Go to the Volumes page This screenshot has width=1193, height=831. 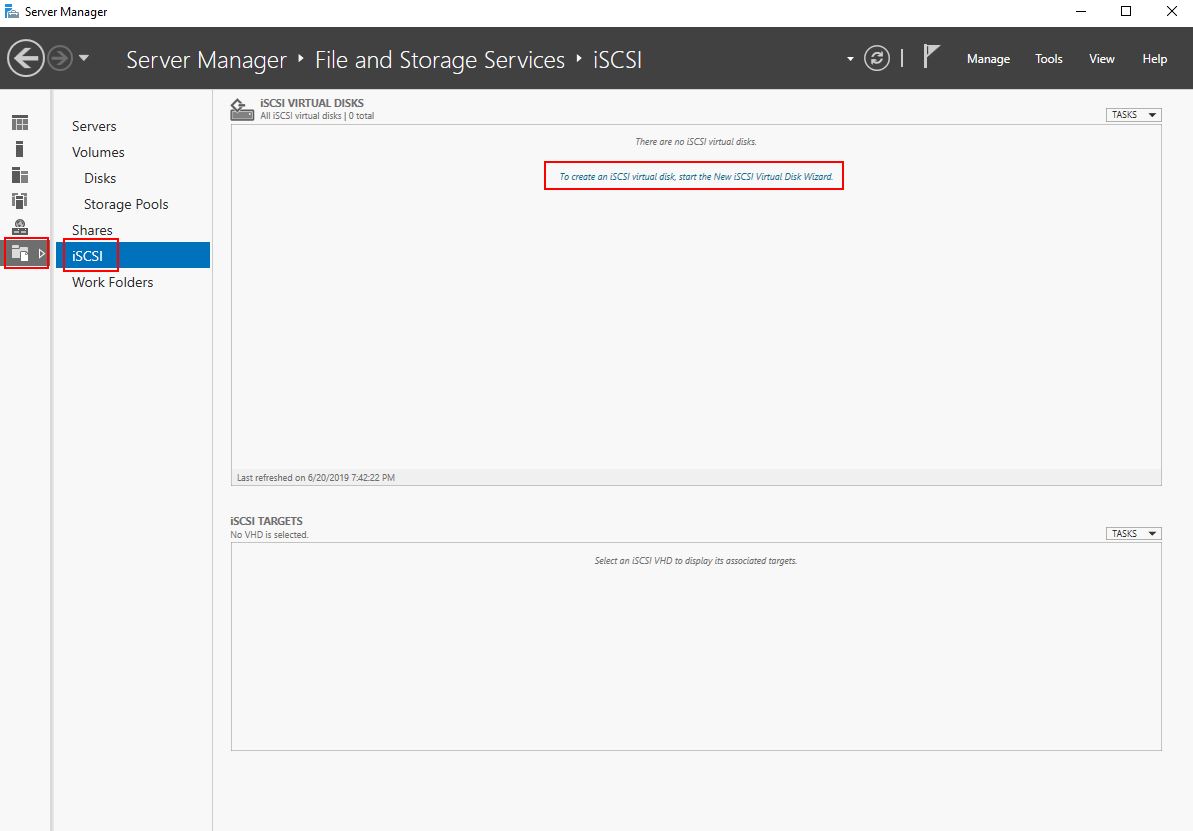(x=98, y=152)
